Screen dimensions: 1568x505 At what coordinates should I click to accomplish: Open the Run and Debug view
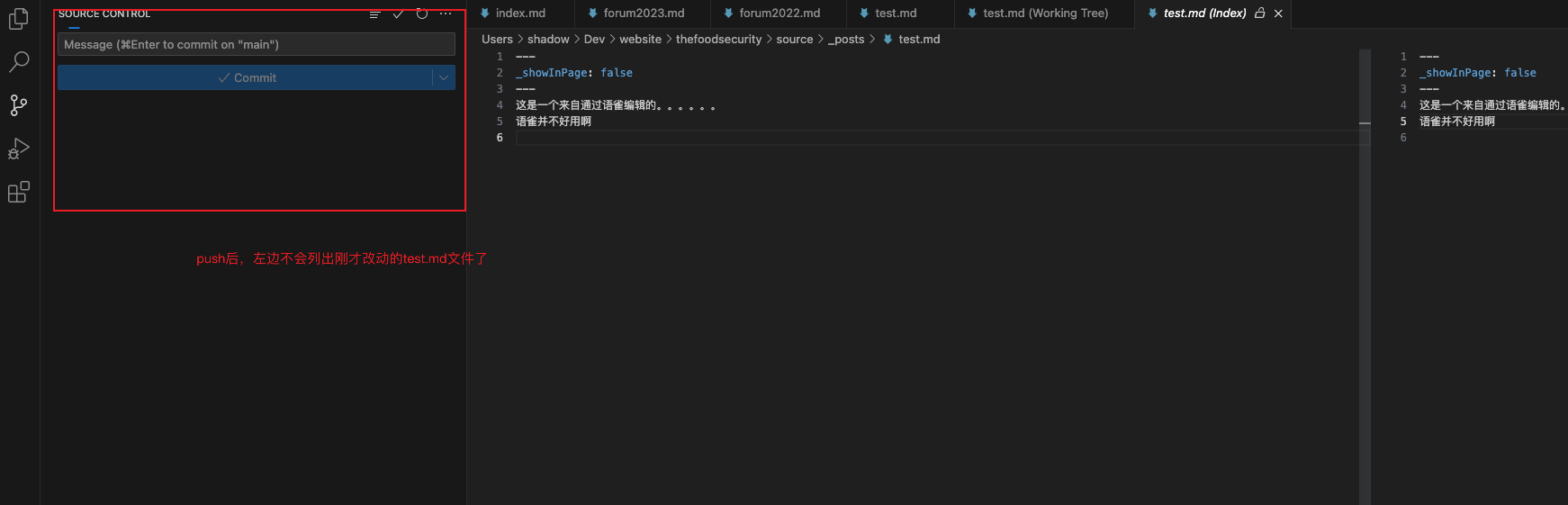point(19,149)
